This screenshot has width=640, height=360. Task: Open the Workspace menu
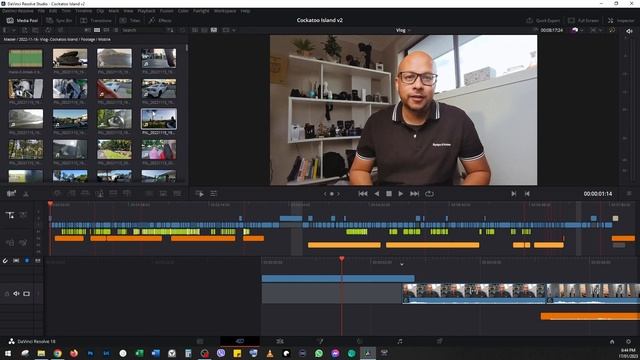tap(226, 11)
